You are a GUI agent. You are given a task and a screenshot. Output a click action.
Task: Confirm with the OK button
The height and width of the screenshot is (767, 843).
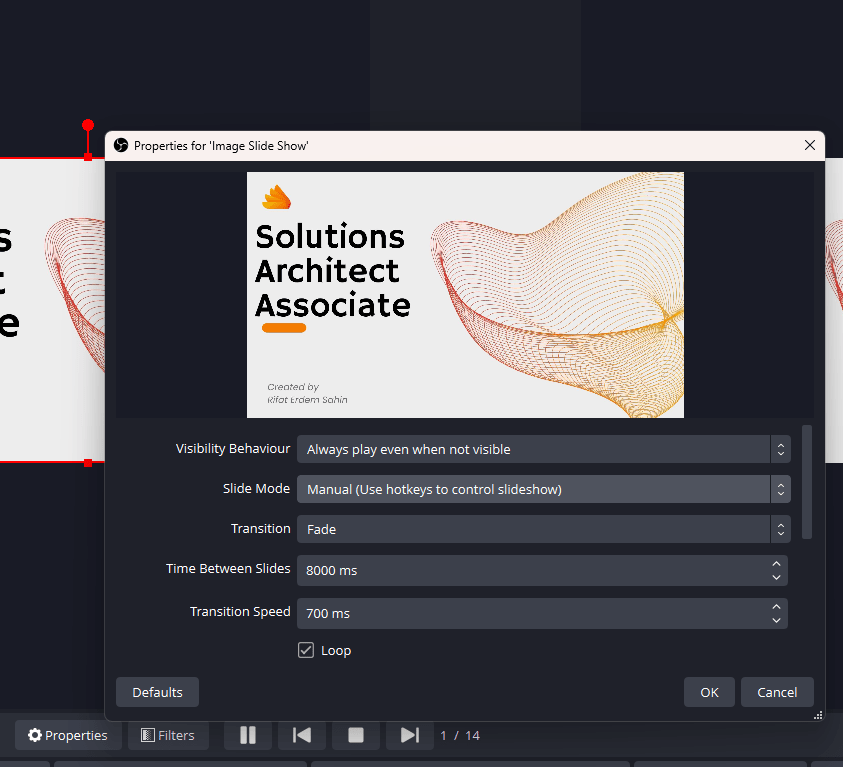(x=709, y=692)
